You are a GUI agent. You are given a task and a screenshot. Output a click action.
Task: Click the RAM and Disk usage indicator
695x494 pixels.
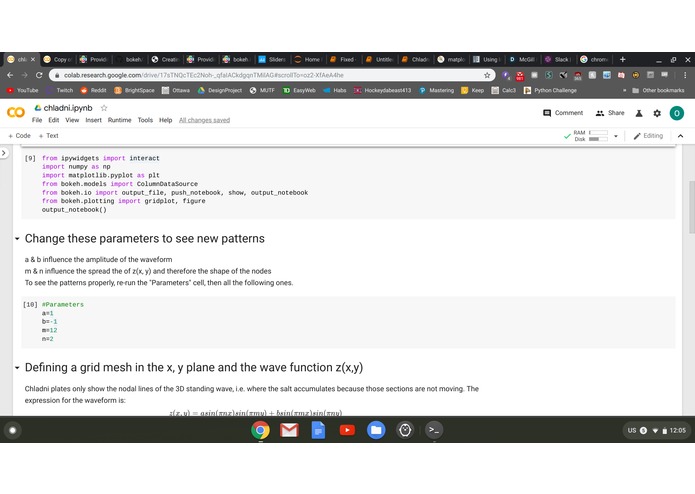tap(591, 136)
